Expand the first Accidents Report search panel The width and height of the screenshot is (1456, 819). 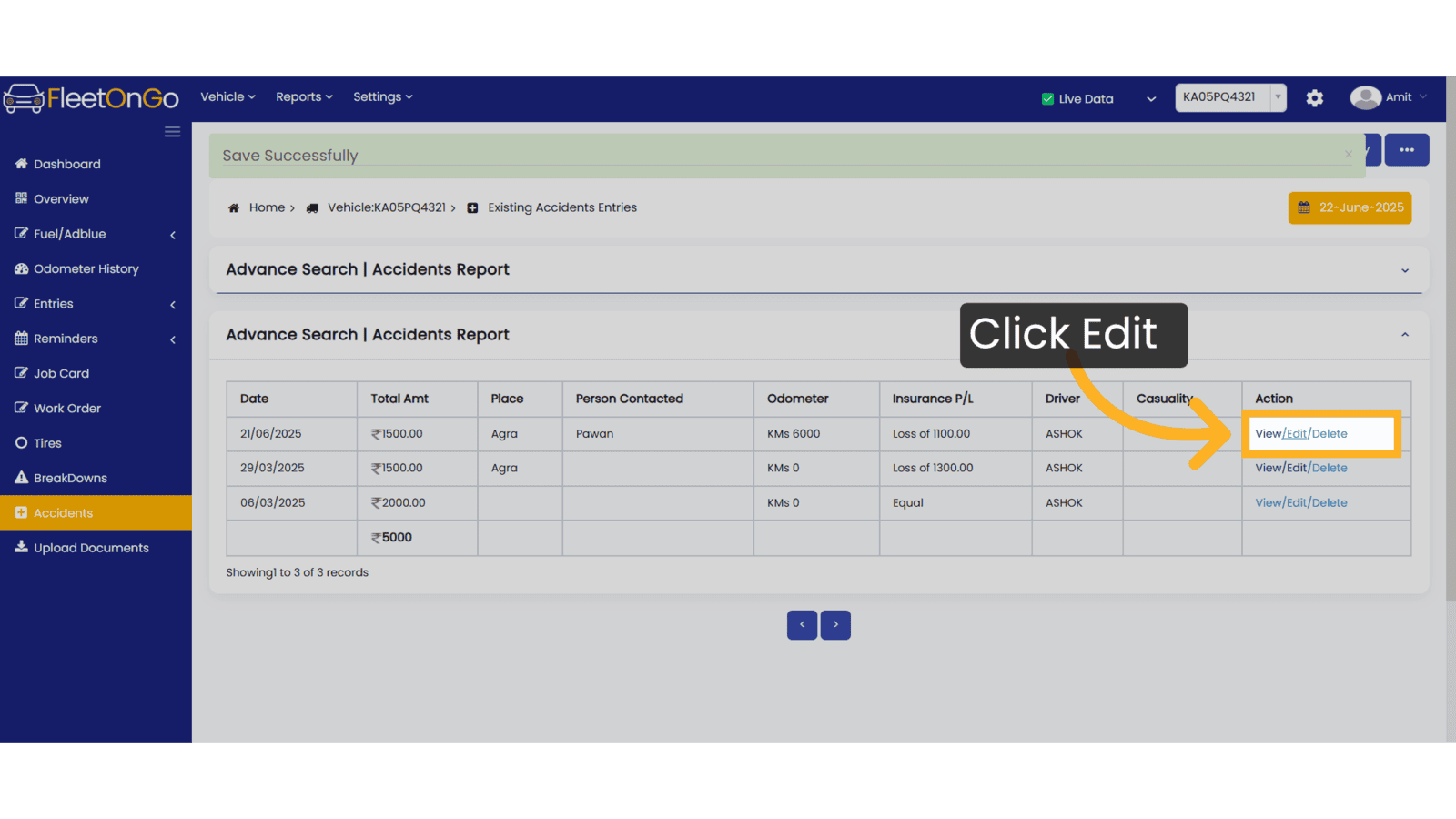[1405, 270]
